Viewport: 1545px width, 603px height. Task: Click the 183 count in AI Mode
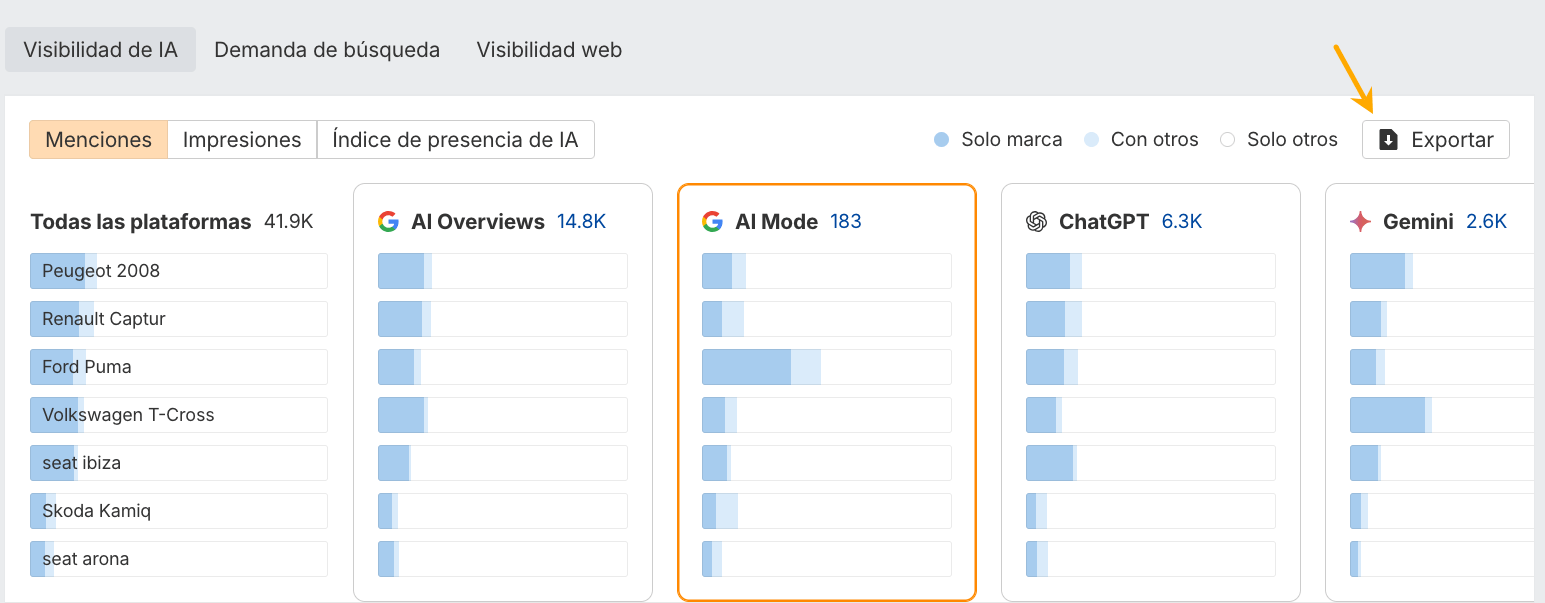pos(846,221)
